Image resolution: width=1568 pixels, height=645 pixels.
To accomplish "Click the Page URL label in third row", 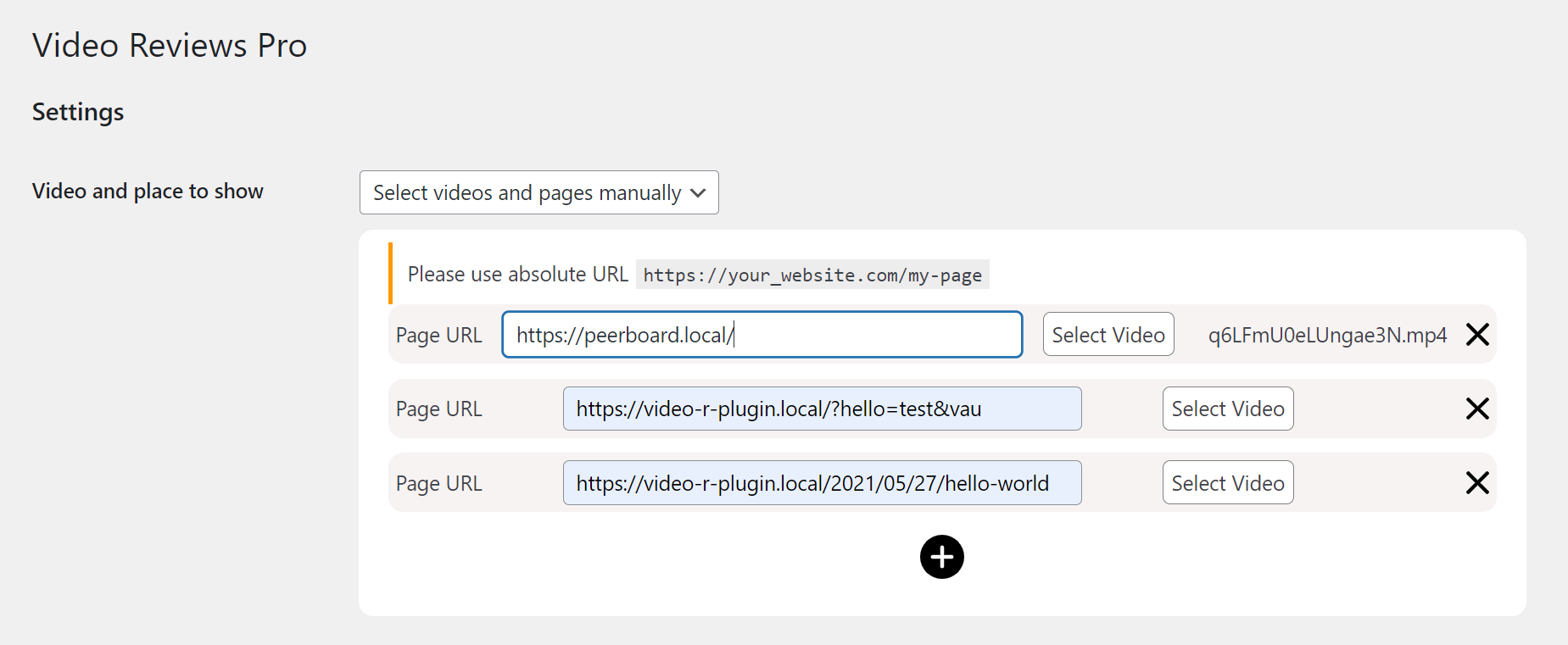I will tap(438, 484).
